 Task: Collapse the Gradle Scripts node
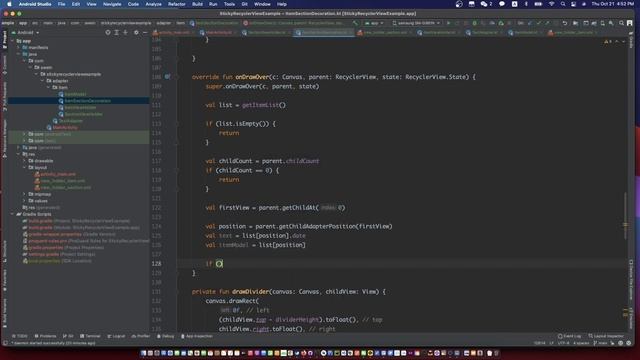click(x=13, y=214)
